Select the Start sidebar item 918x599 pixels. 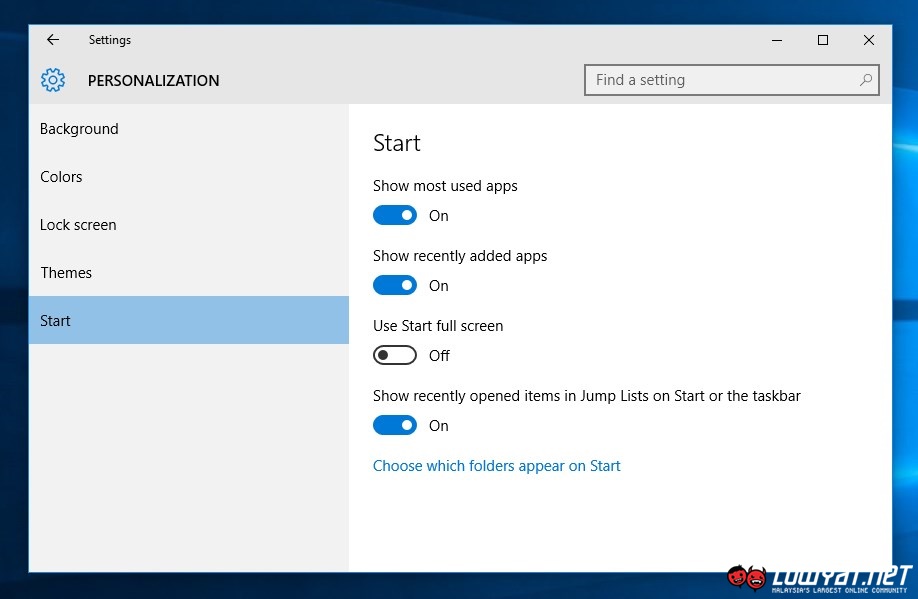(x=56, y=321)
